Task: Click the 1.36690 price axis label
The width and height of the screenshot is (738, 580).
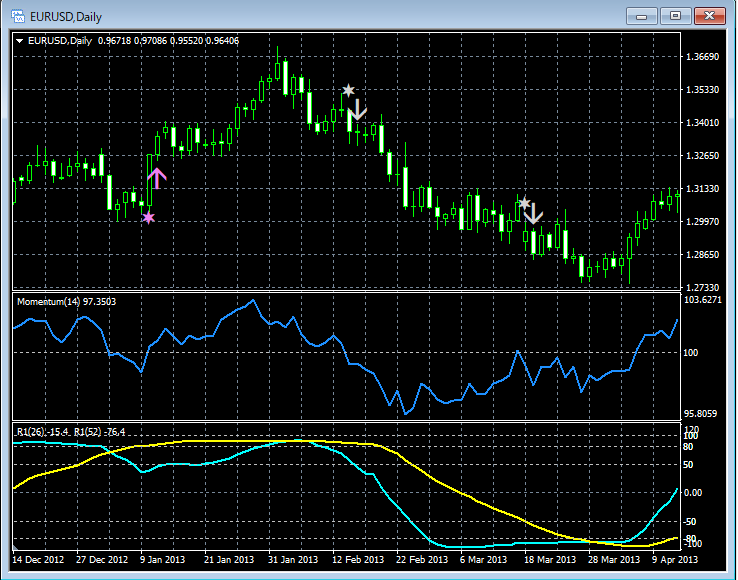Action: point(705,57)
